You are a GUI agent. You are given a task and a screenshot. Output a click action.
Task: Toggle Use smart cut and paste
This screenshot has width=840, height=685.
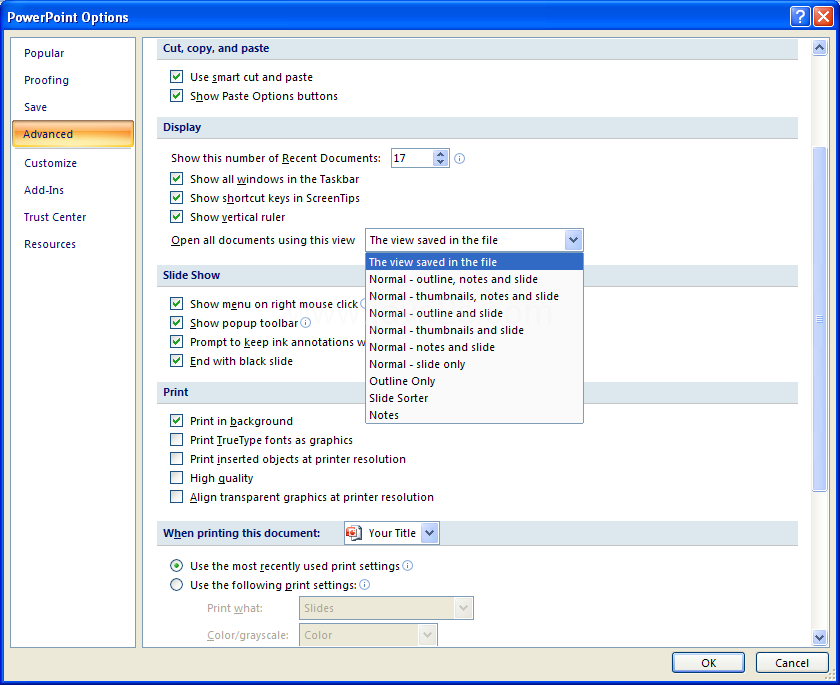click(x=176, y=77)
